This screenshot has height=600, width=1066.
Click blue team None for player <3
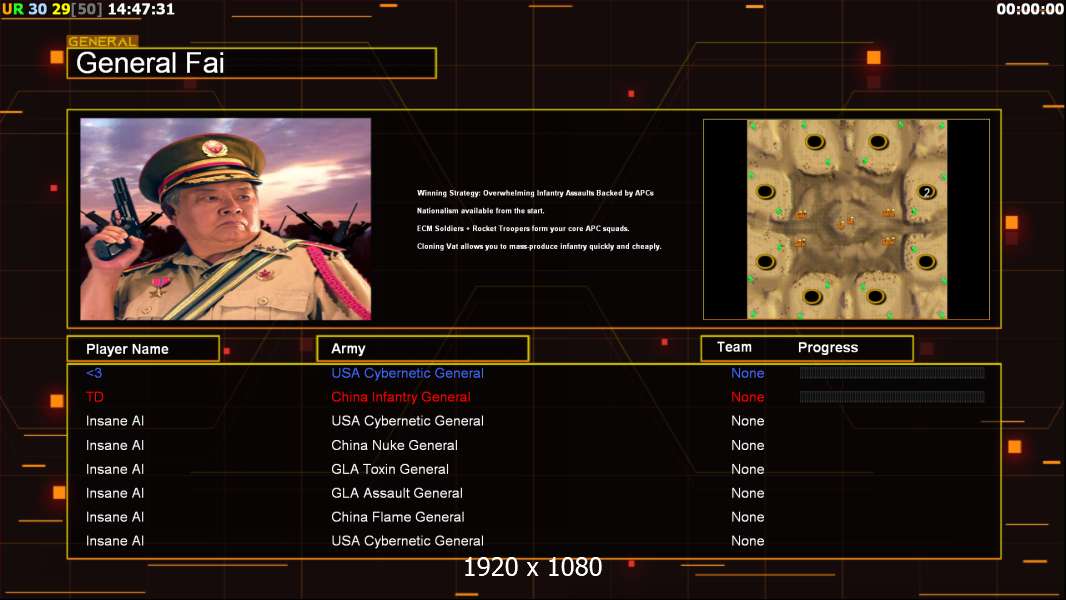click(747, 373)
